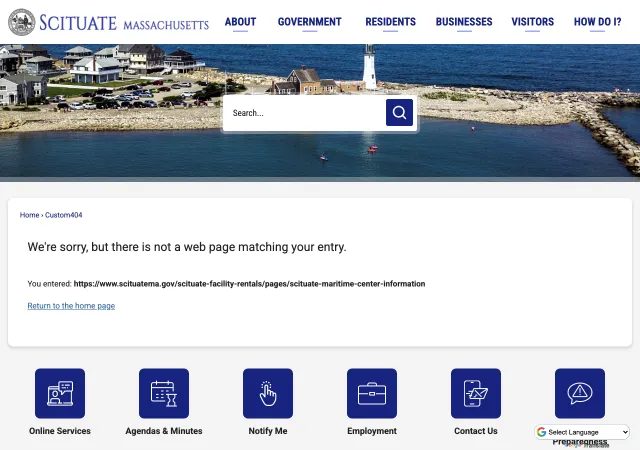Click Return to the home page link
Image resolution: width=640 pixels, height=450 pixels.
[x=71, y=306]
